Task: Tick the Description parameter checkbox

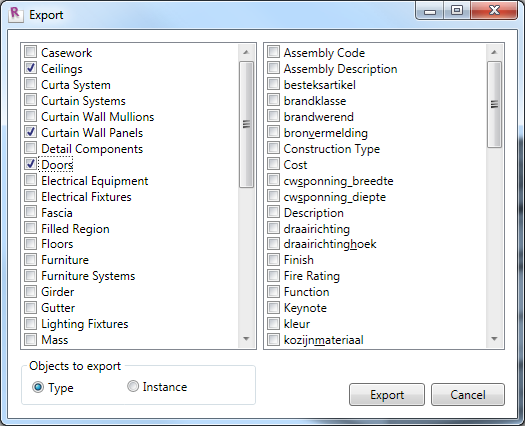Action: pyautogui.click(x=273, y=212)
